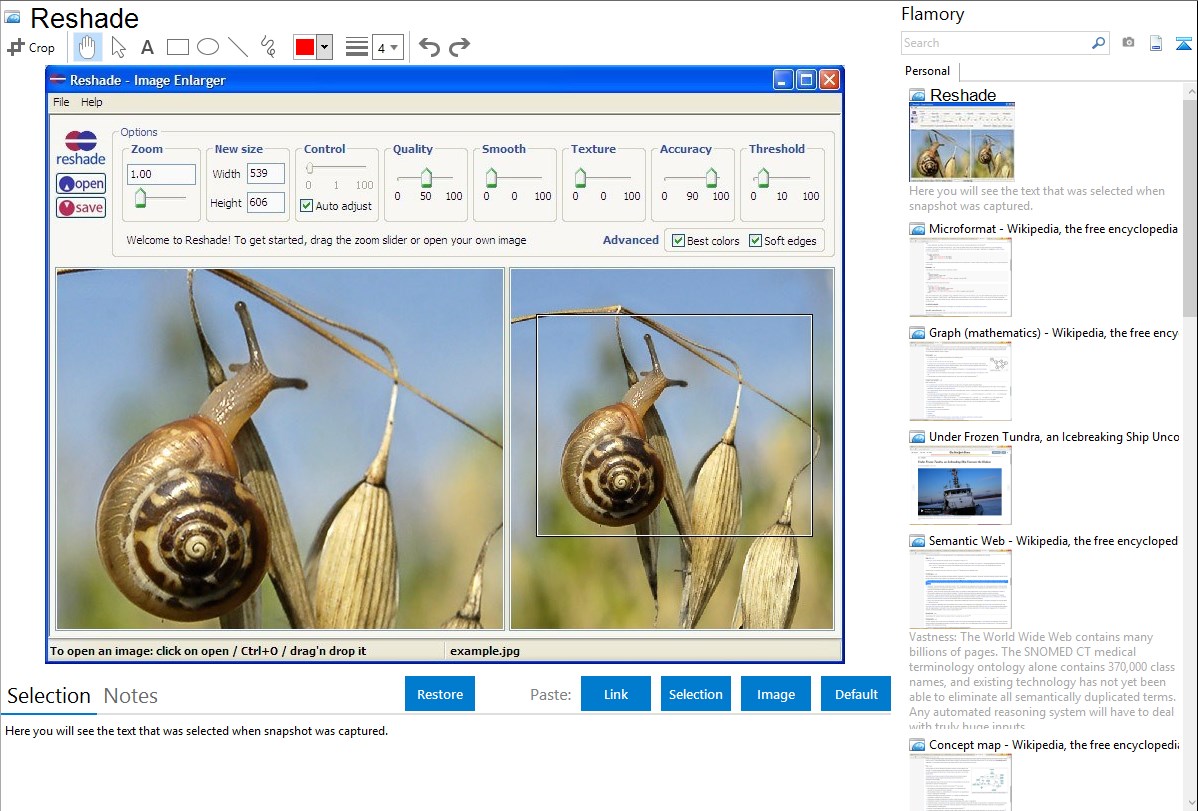Click the open image button
The width and height of the screenshot is (1198, 811).
coord(81,183)
